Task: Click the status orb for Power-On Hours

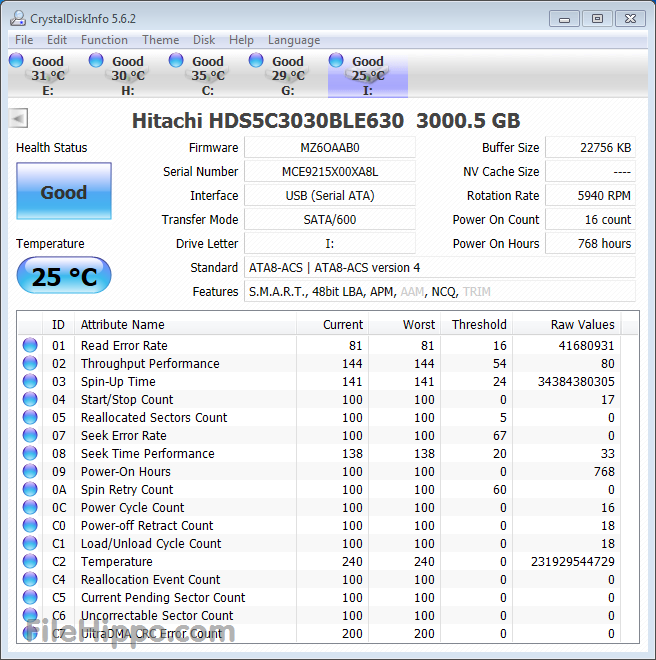Action: pos(30,471)
